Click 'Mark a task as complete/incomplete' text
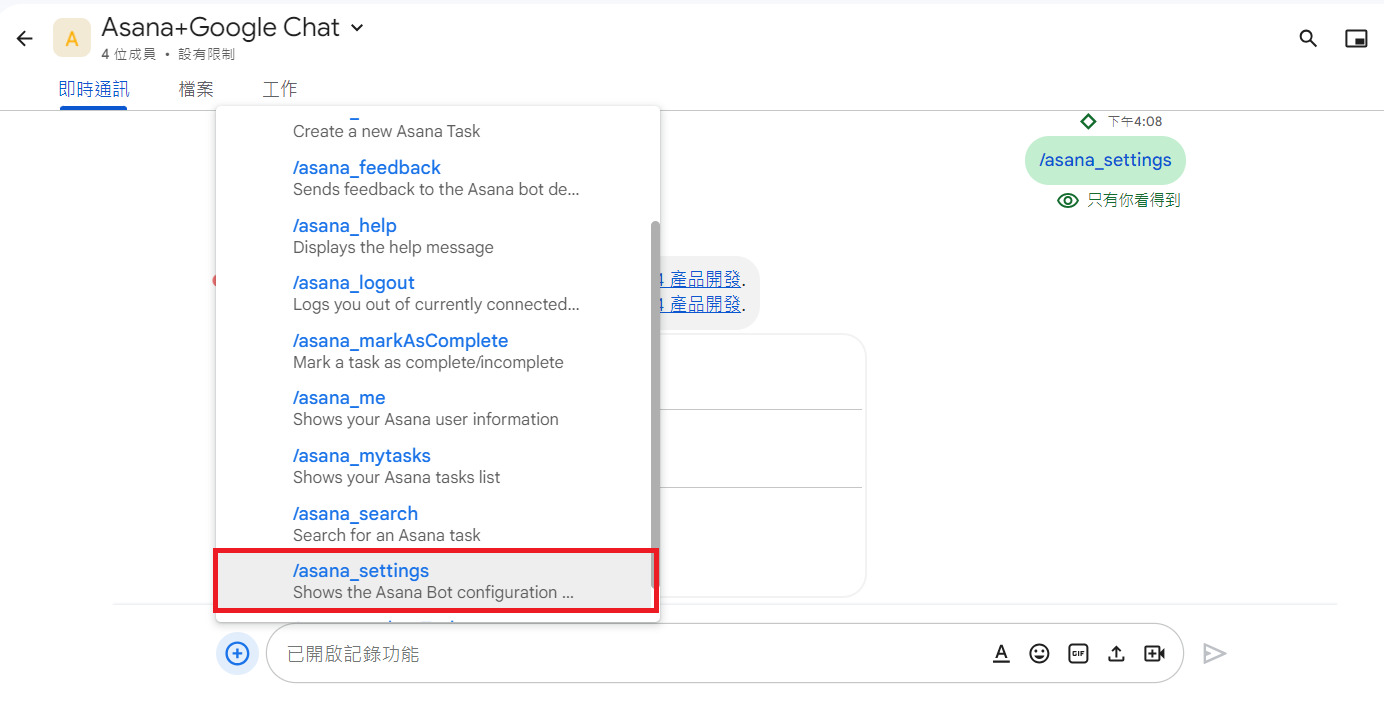The height and width of the screenshot is (705, 1384). (428, 362)
